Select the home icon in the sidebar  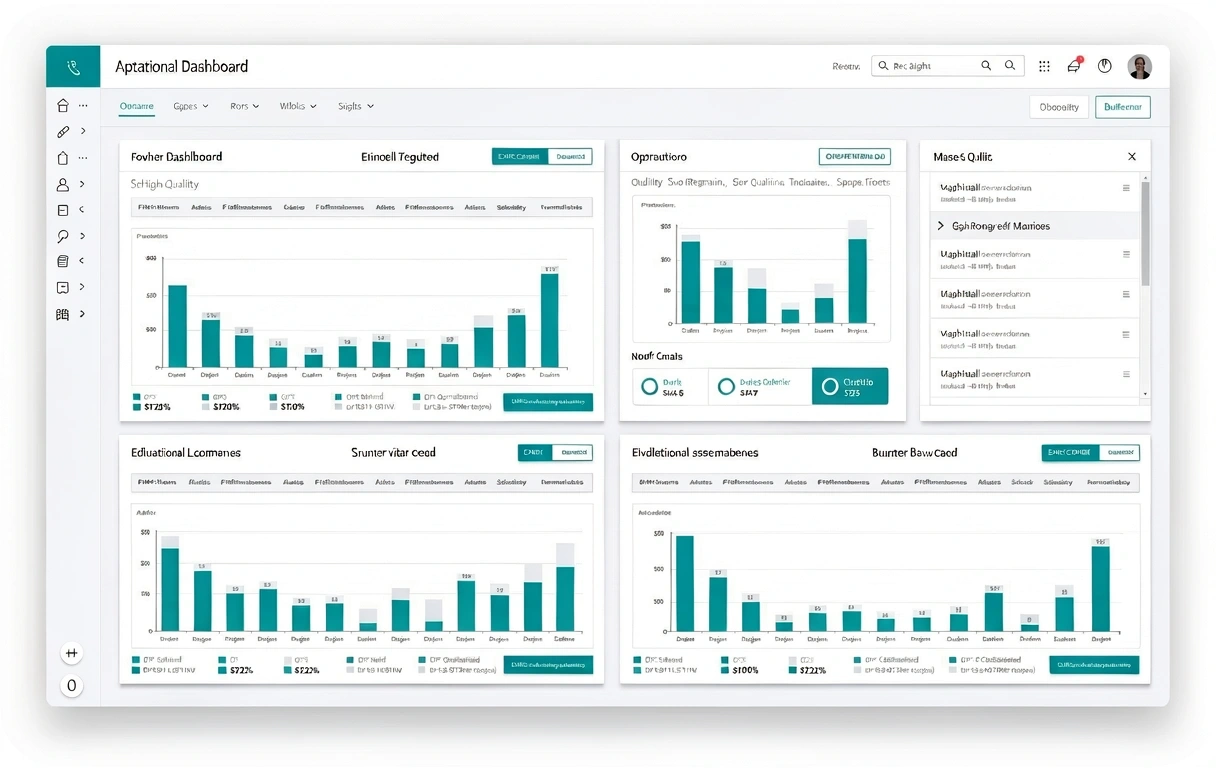click(x=63, y=105)
